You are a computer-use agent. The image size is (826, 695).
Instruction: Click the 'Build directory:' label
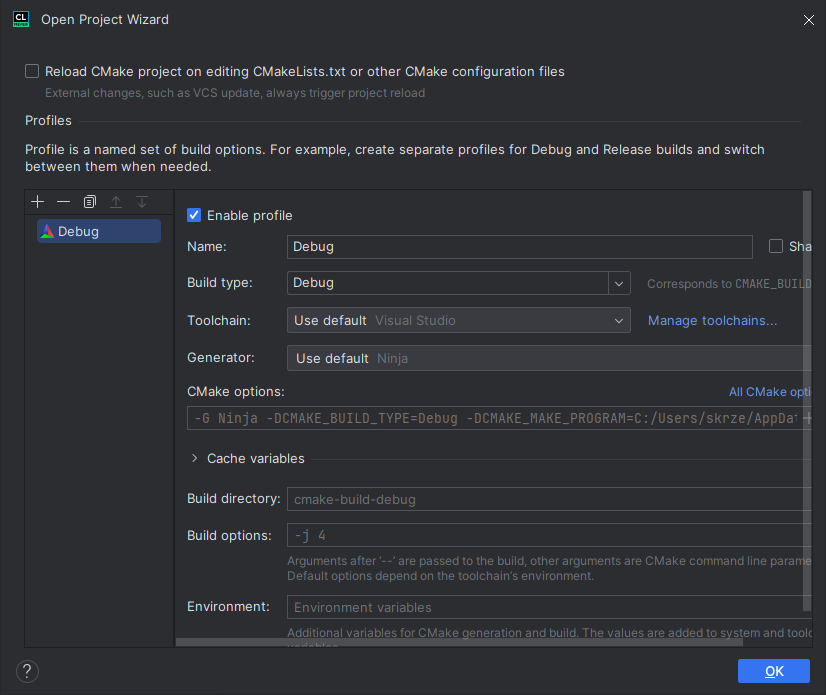[x=234, y=498]
